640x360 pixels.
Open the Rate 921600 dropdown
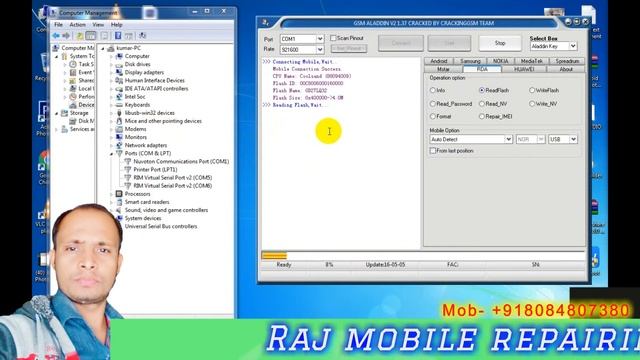tap(320, 49)
